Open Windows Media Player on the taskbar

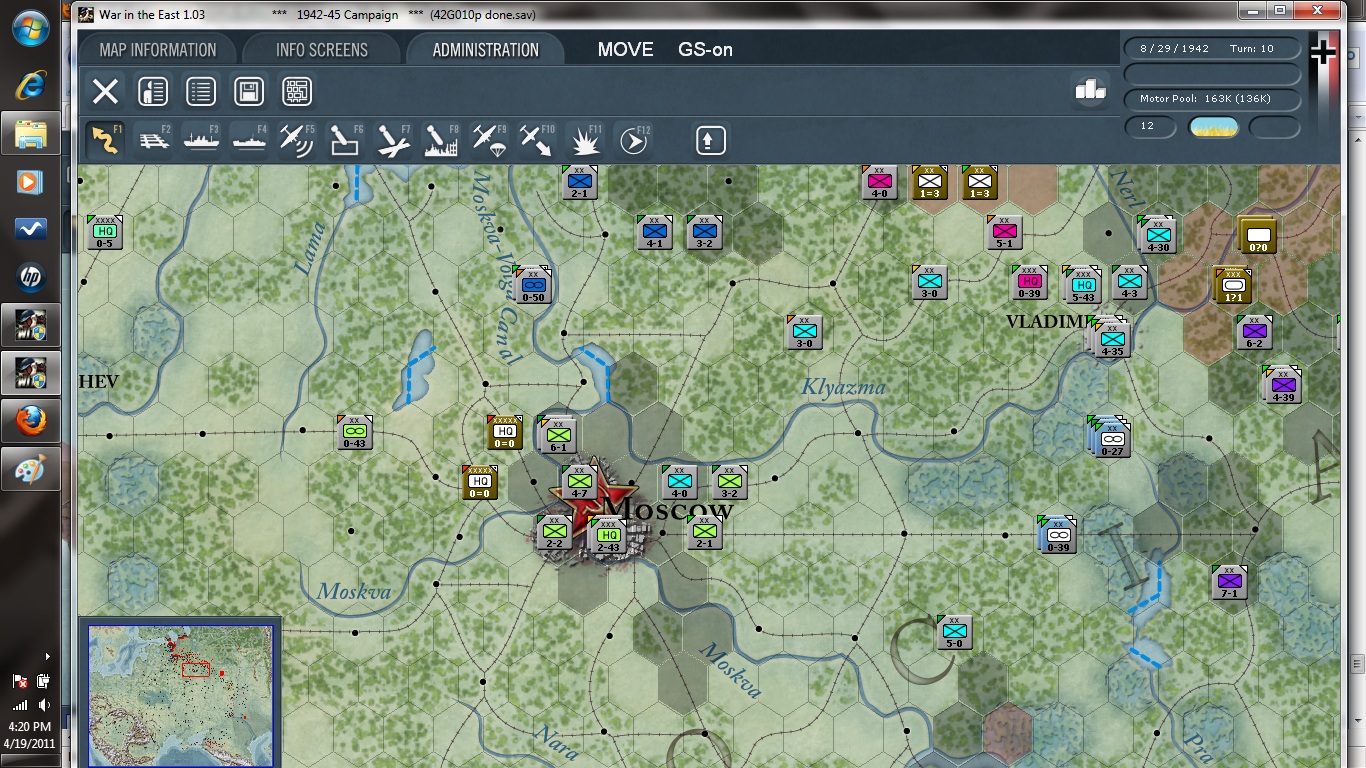click(31, 181)
